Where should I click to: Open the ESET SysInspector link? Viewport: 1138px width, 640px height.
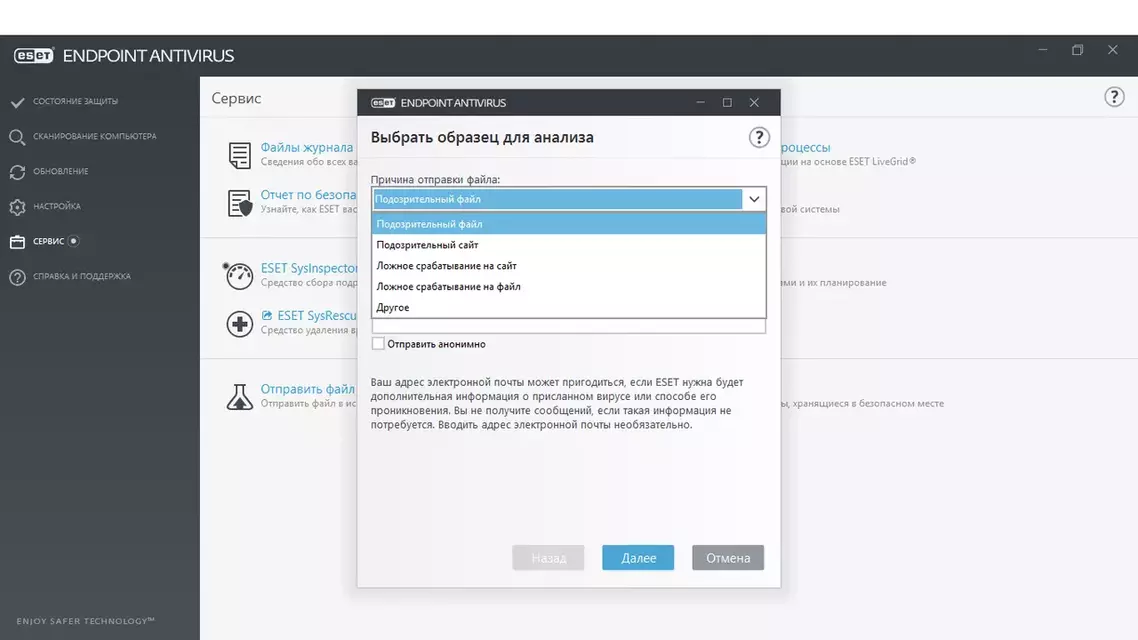309,268
